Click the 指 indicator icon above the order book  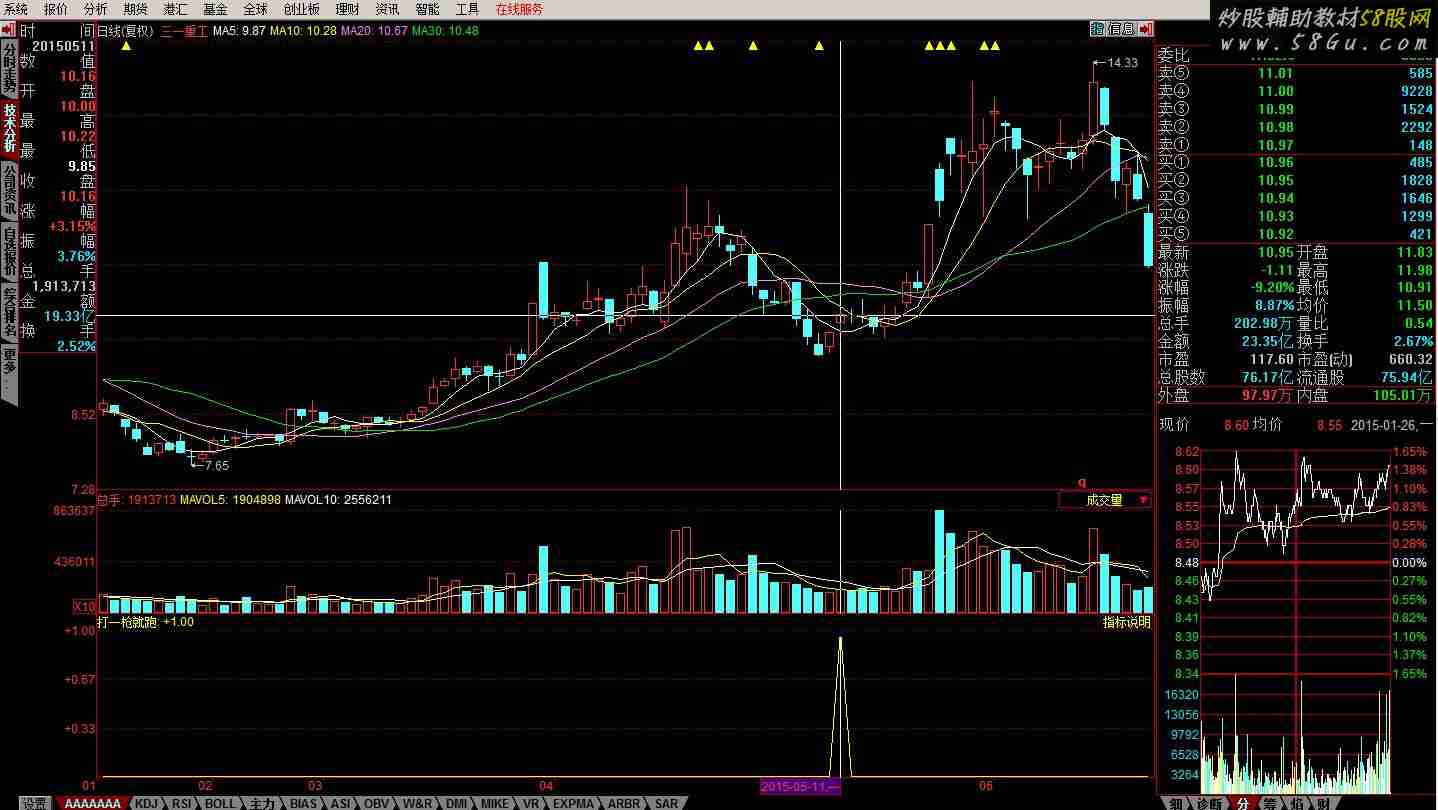[1097, 29]
